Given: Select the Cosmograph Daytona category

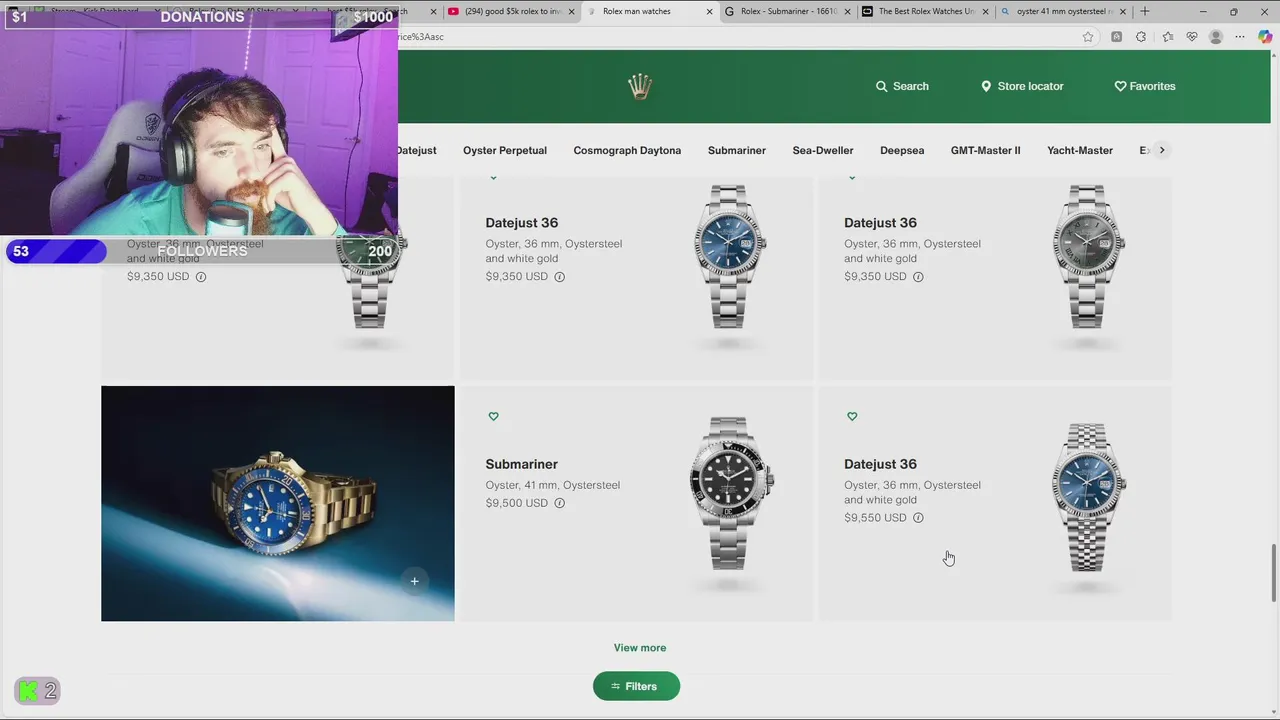Looking at the screenshot, I should (x=627, y=150).
